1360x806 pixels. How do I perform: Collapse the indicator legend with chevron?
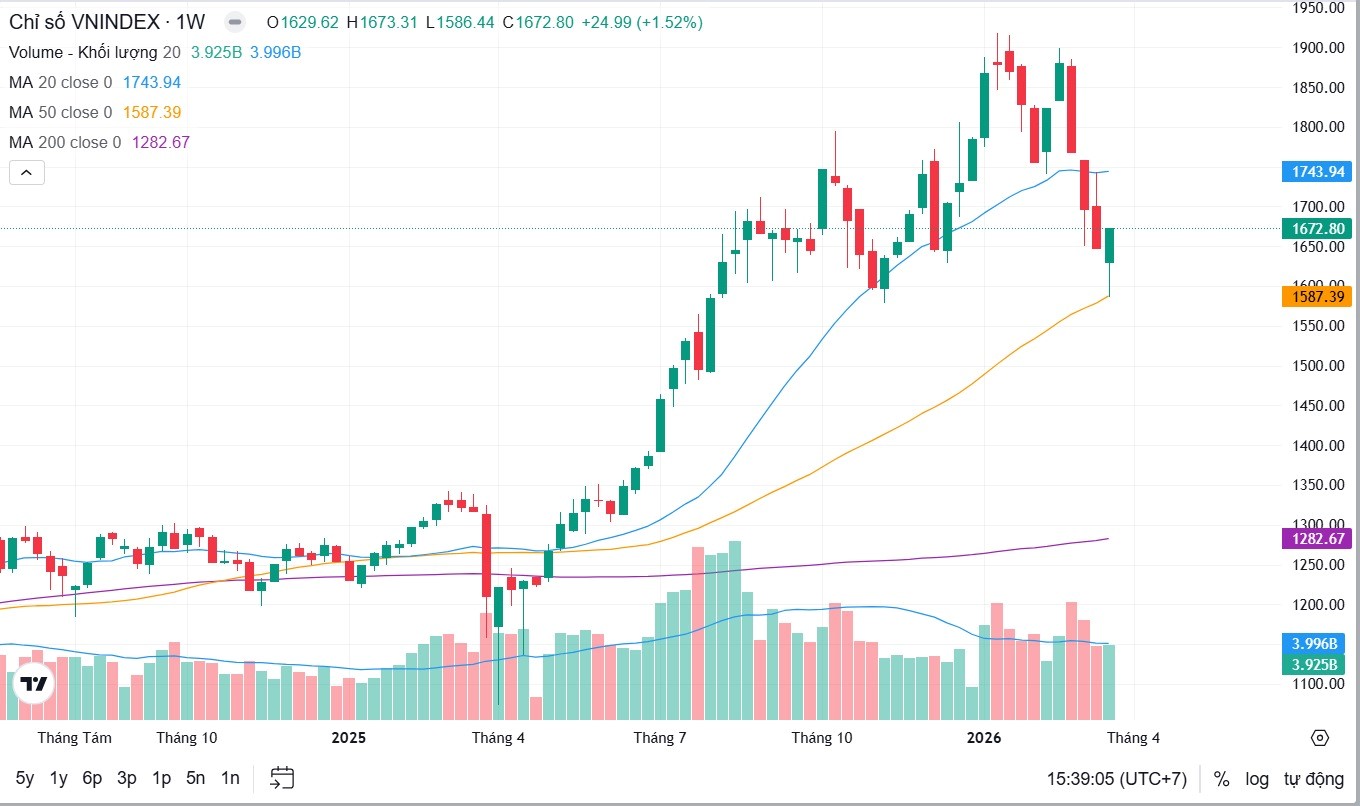coord(26,172)
